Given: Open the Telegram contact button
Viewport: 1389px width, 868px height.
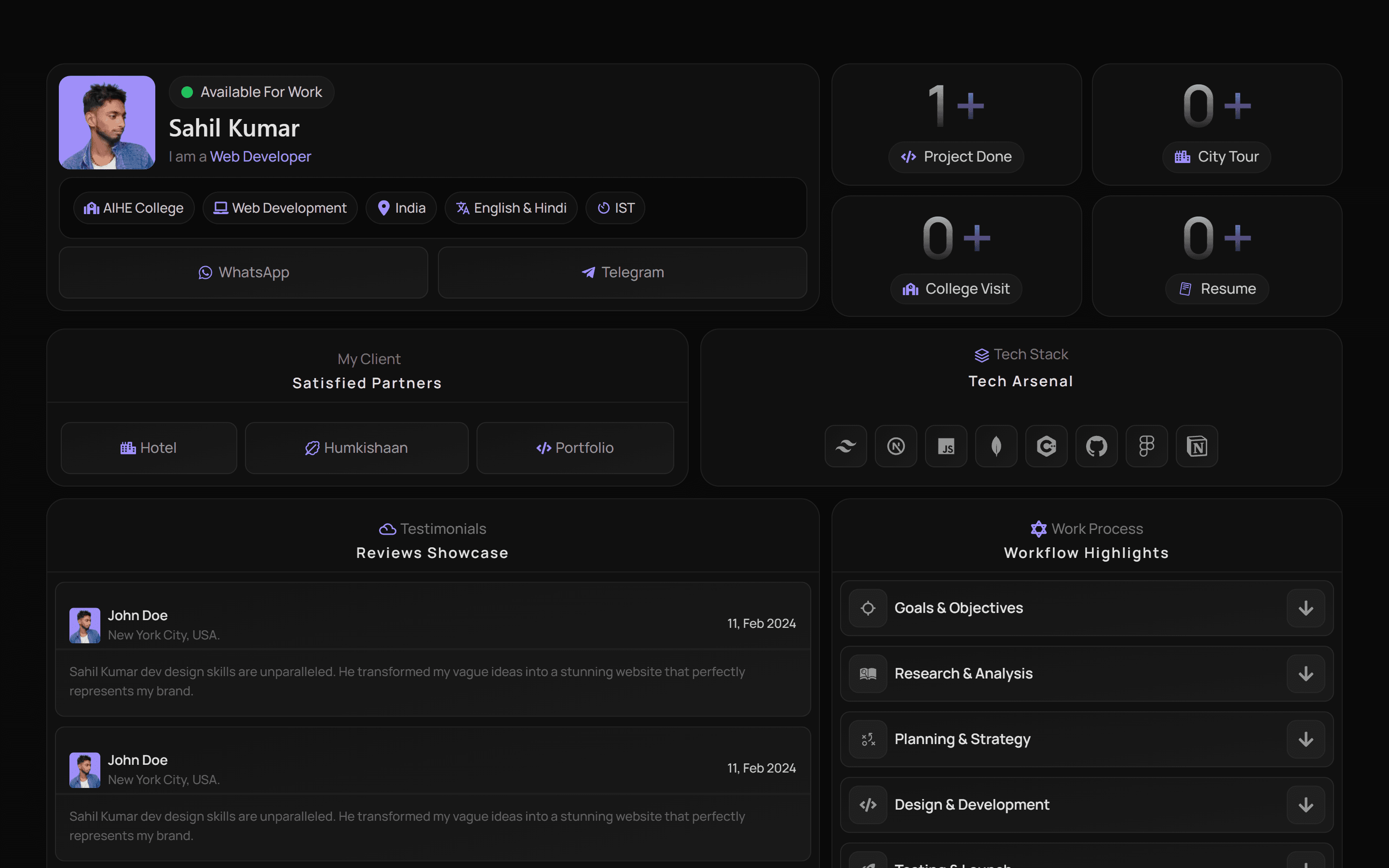Looking at the screenshot, I should (622, 272).
